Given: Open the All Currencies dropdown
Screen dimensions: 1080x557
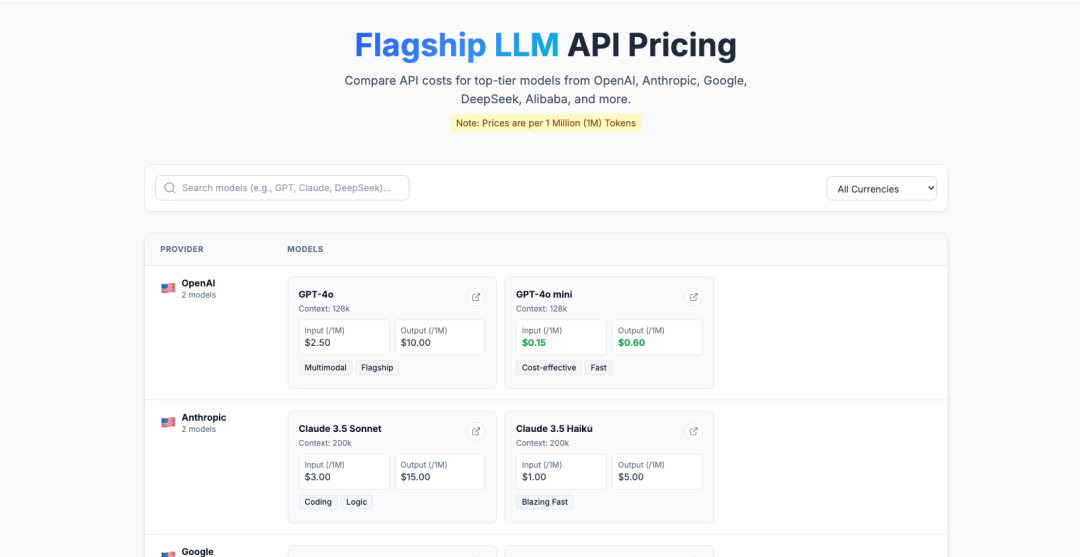Looking at the screenshot, I should pyautogui.click(x=882, y=189).
